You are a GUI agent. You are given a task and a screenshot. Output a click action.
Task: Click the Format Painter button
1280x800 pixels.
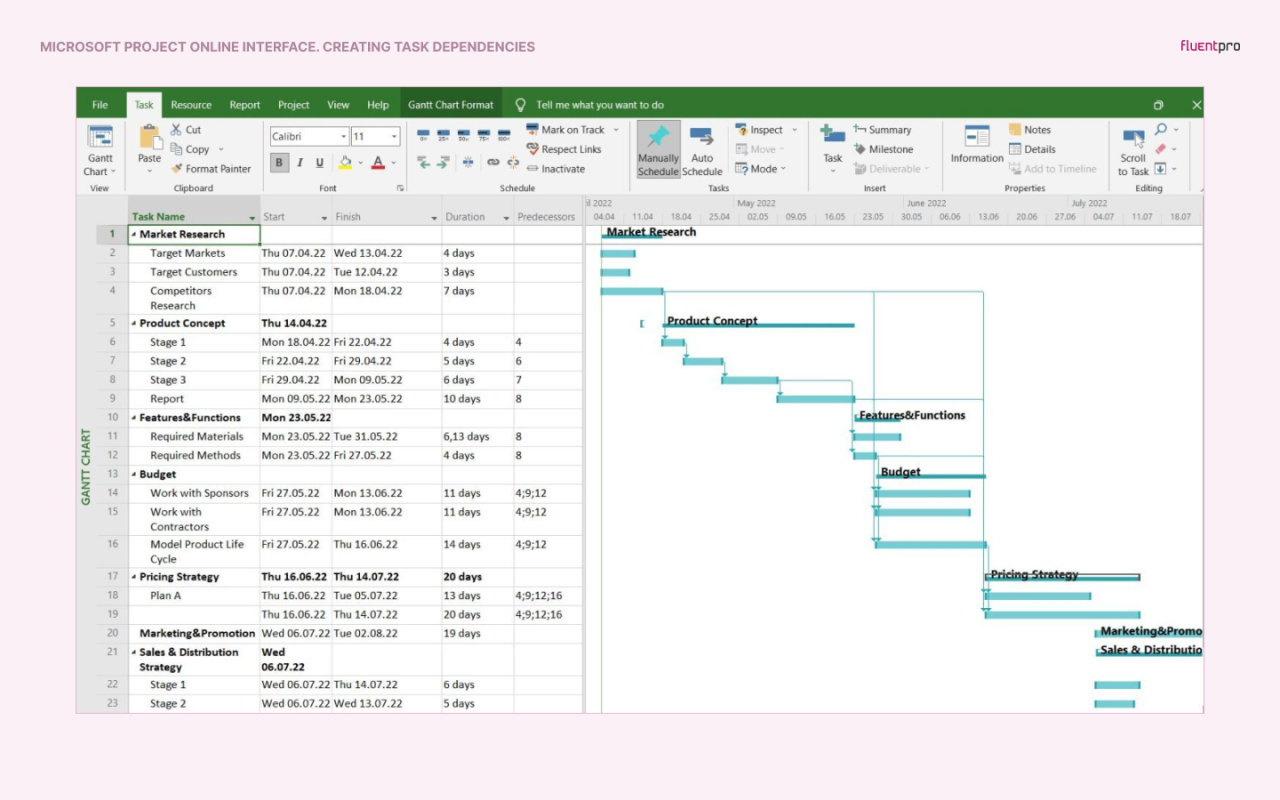point(211,169)
